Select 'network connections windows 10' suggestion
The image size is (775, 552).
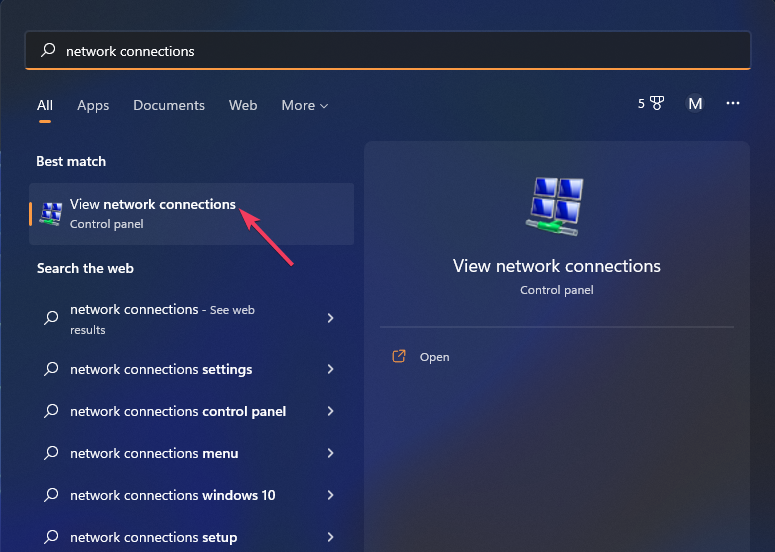click(191, 495)
